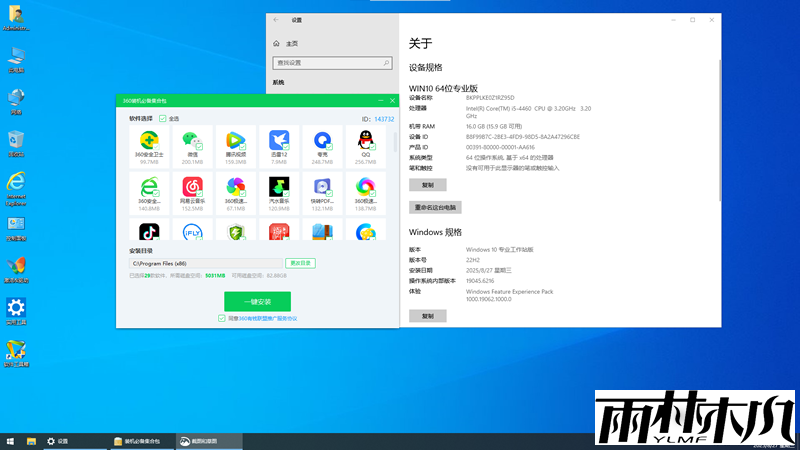Uncheck the 132.1MB 快转PDF card checkmark

[330, 194]
